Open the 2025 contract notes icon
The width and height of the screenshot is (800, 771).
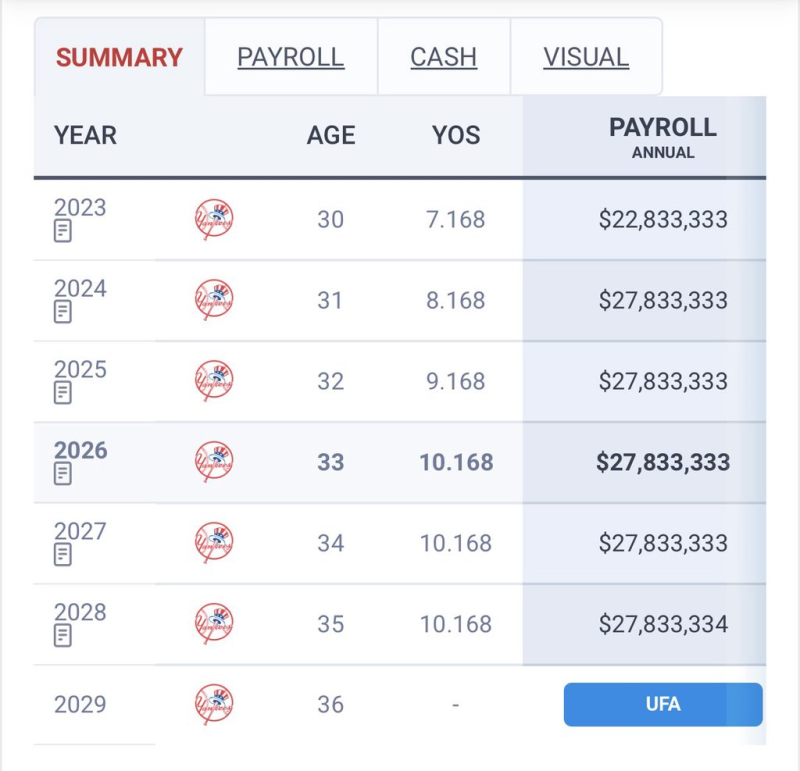coord(63,393)
